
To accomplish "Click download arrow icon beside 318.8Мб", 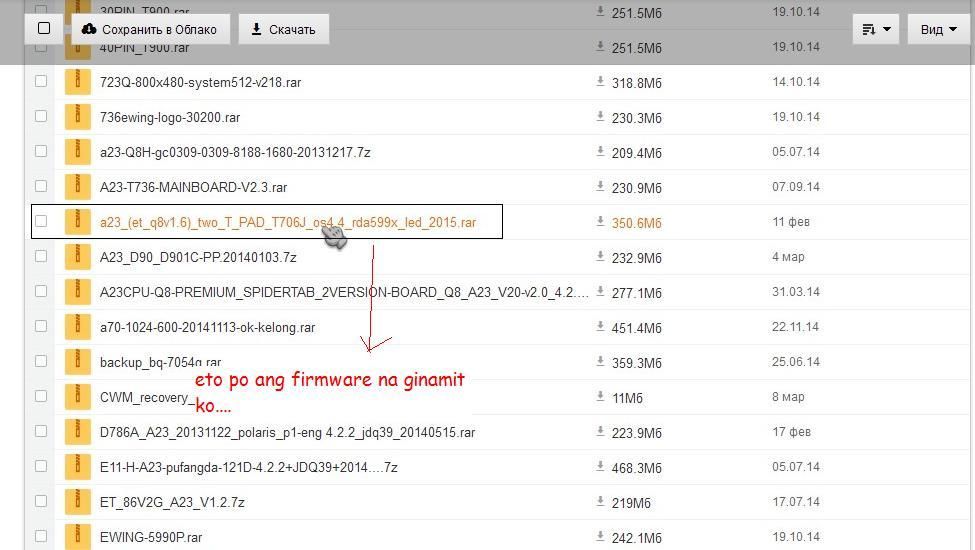I will pyautogui.click(x=600, y=82).
